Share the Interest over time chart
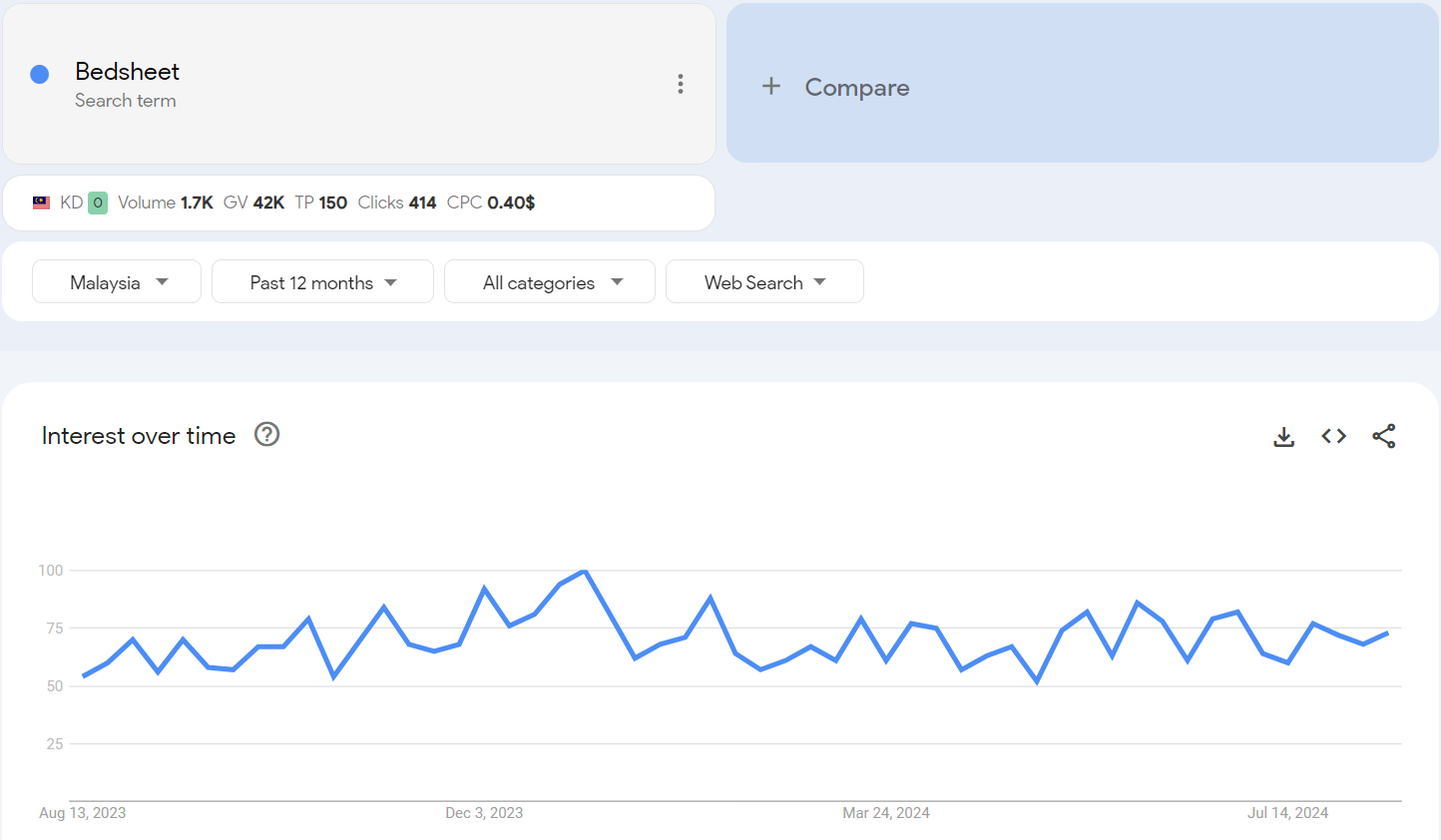 click(x=1383, y=436)
